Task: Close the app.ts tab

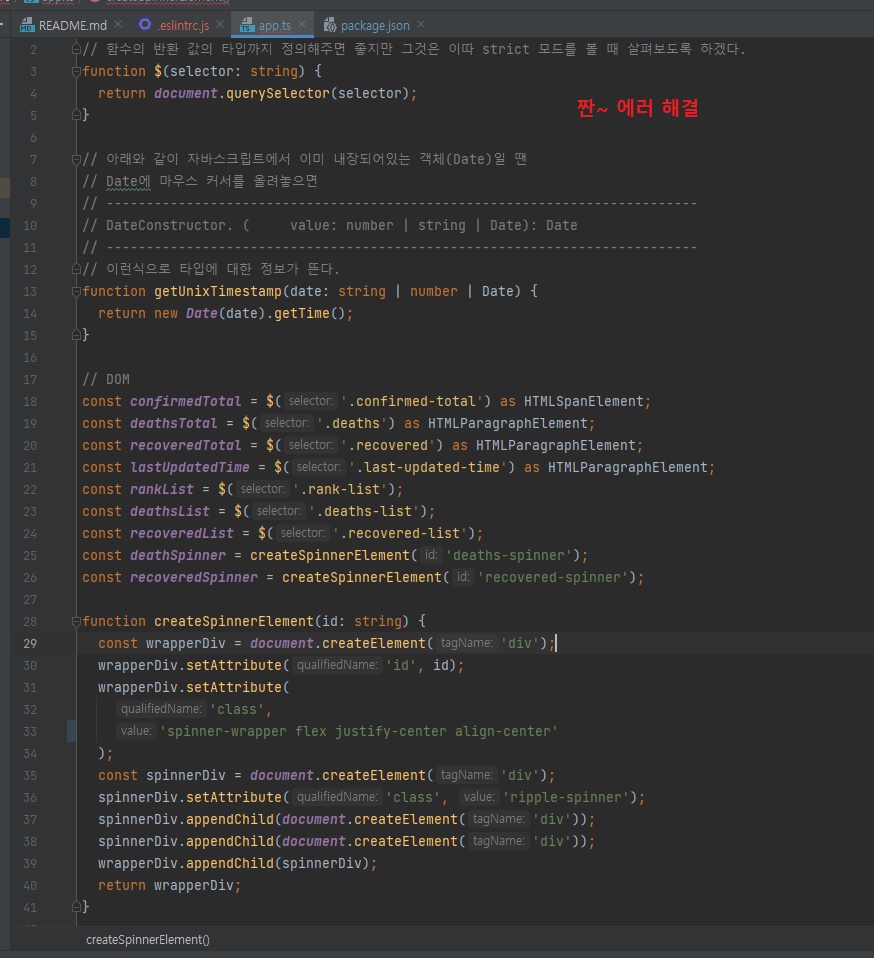Action: (302, 25)
